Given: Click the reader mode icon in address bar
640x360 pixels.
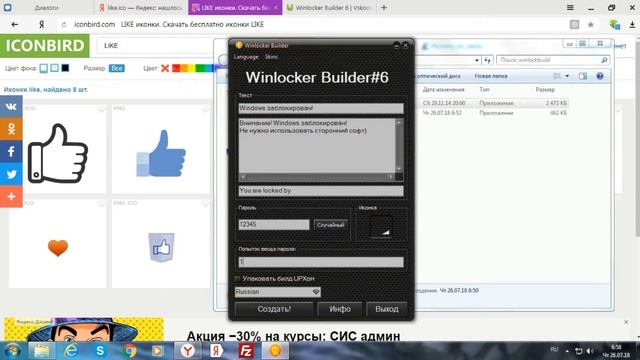Looking at the screenshot, I should click(x=574, y=24).
